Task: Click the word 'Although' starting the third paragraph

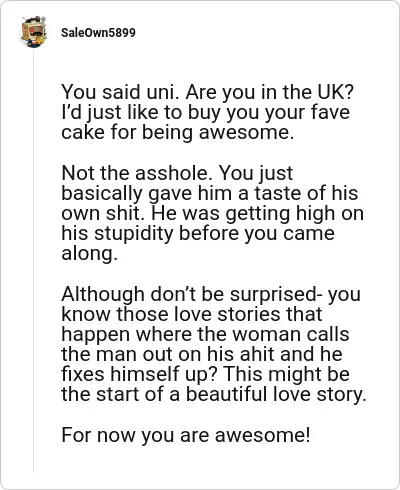Action: 103,294
